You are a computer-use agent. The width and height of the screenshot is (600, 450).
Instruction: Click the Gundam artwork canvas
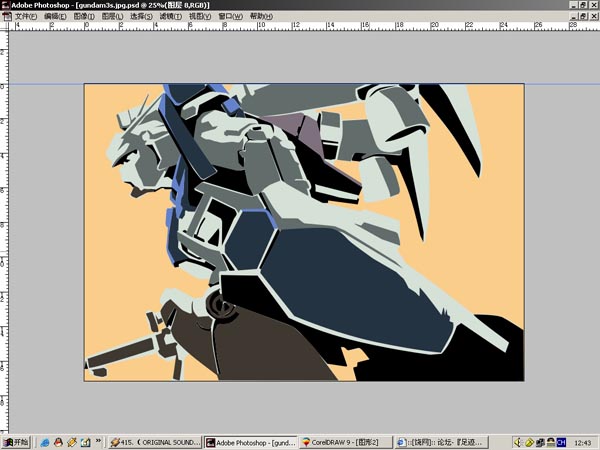click(x=304, y=232)
